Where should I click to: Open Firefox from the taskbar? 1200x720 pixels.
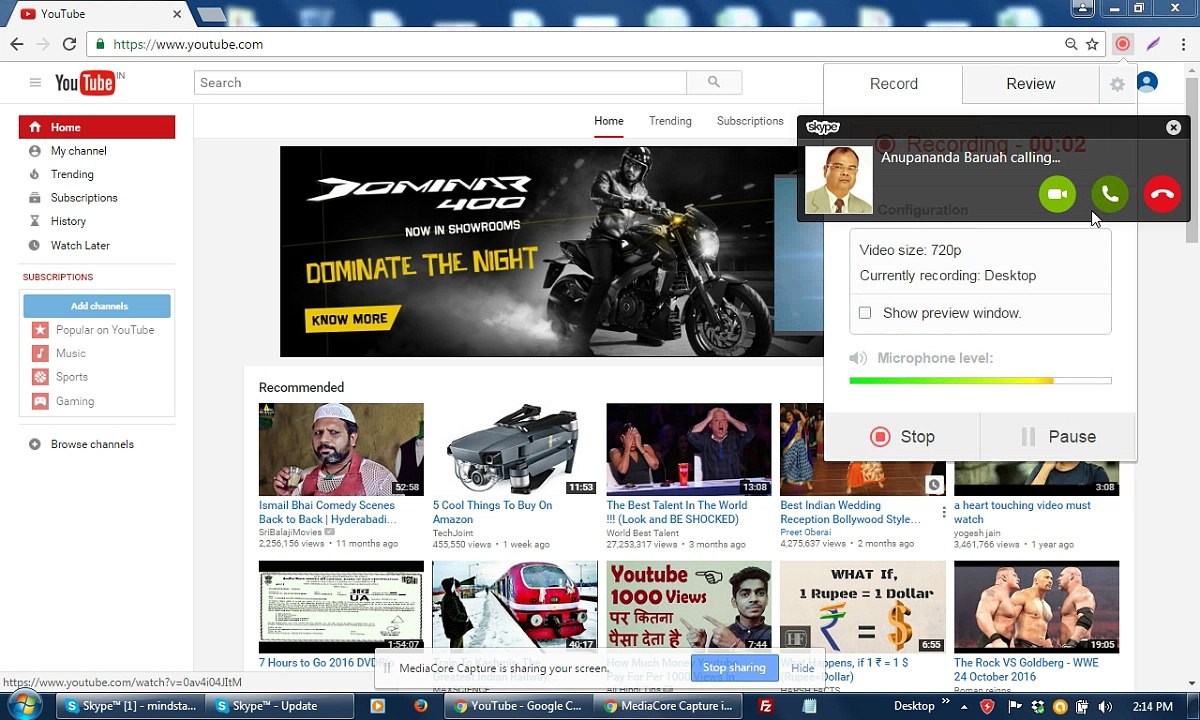420,706
